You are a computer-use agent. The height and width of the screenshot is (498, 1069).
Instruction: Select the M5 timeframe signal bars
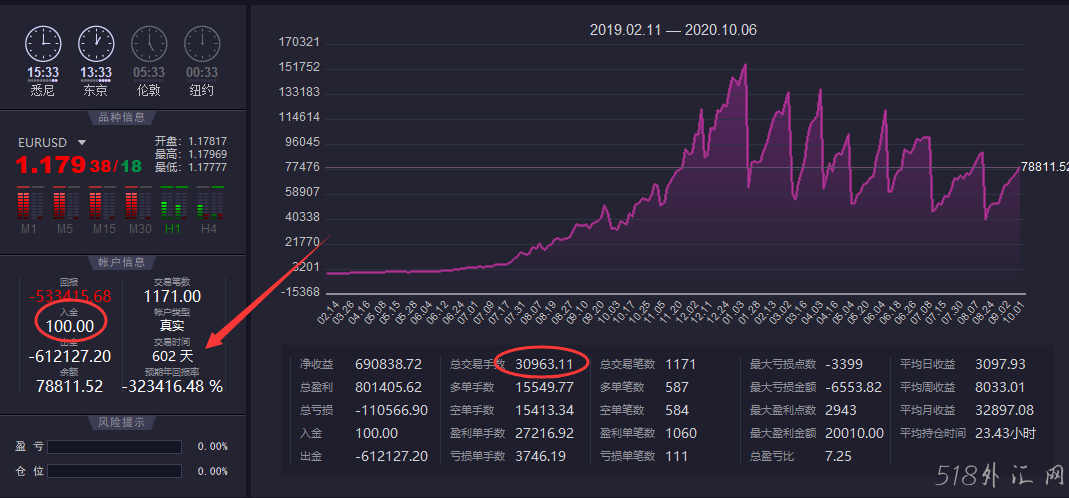(65, 203)
